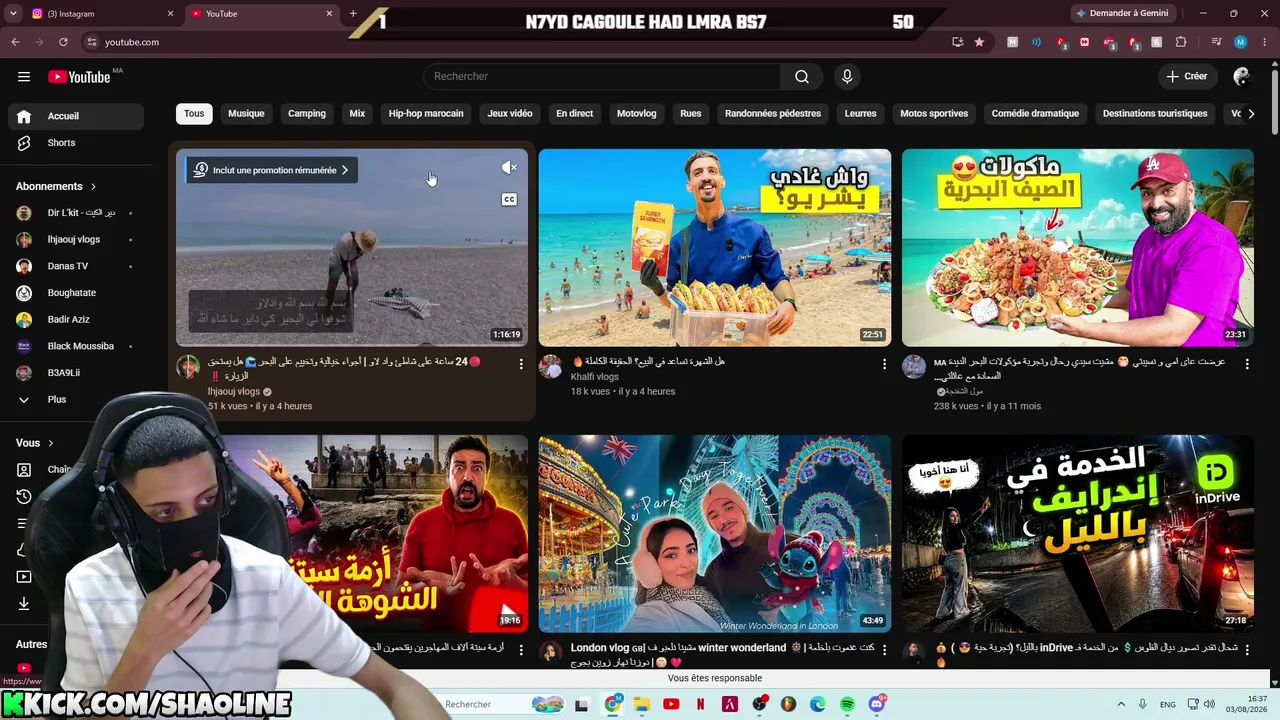Open a new browser tab with the plus icon
Image resolution: width=1280 pixels, height=720 pixels.
coord(353,14)
